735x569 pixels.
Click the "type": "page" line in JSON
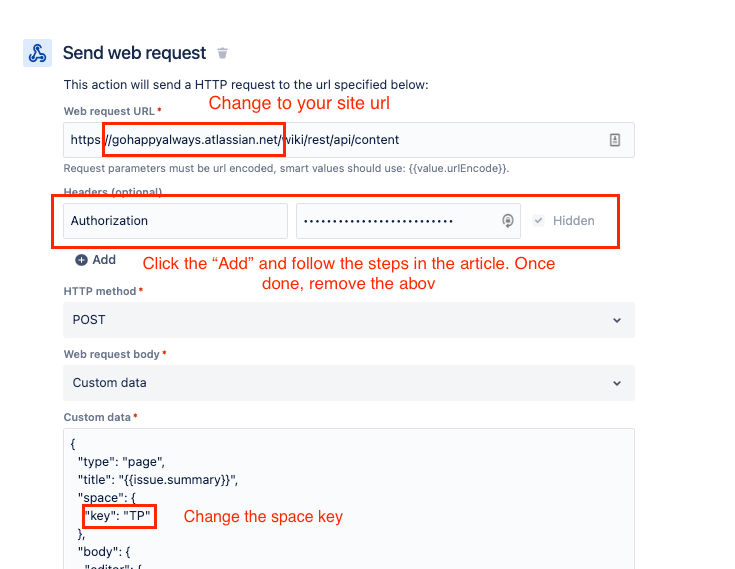click(x=121, y=462)
